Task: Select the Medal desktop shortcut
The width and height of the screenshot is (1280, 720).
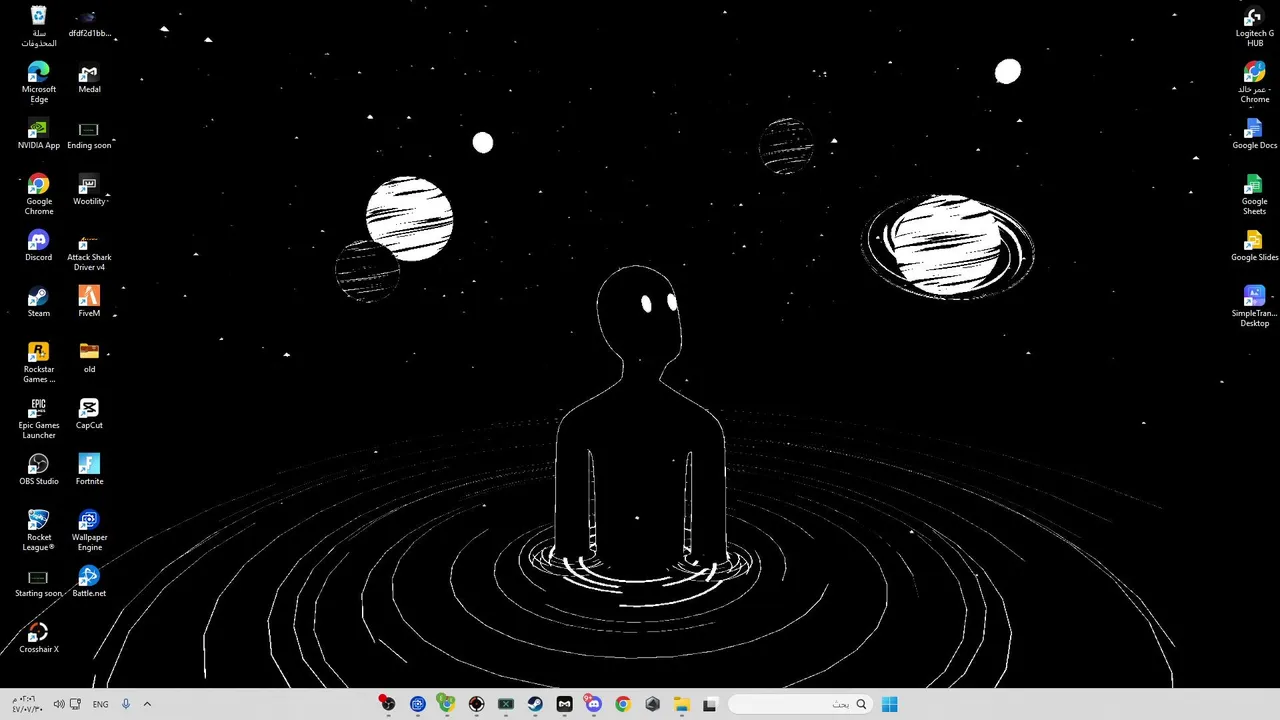Action: point(89,79)
